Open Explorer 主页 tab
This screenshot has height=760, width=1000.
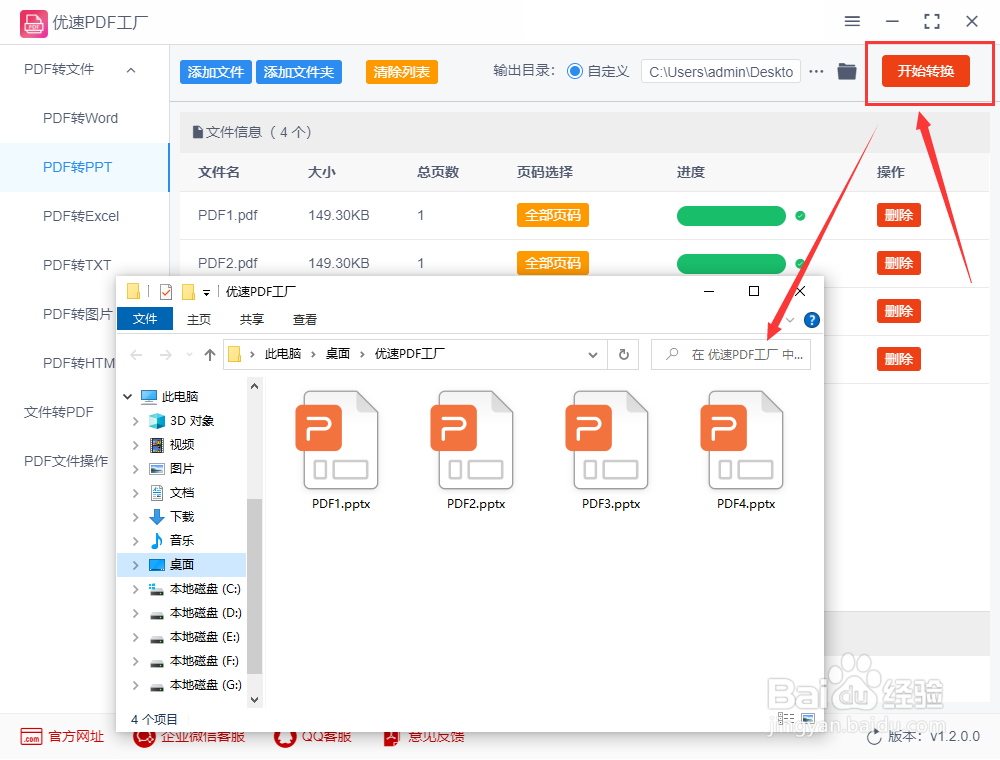(198, 319)
